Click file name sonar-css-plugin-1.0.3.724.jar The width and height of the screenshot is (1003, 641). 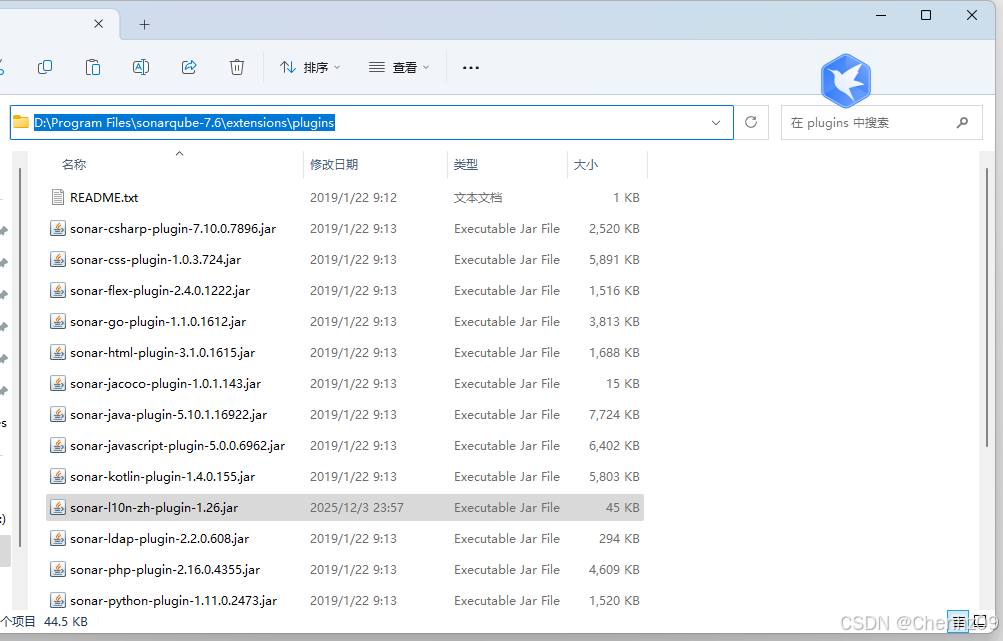[155, 260]
